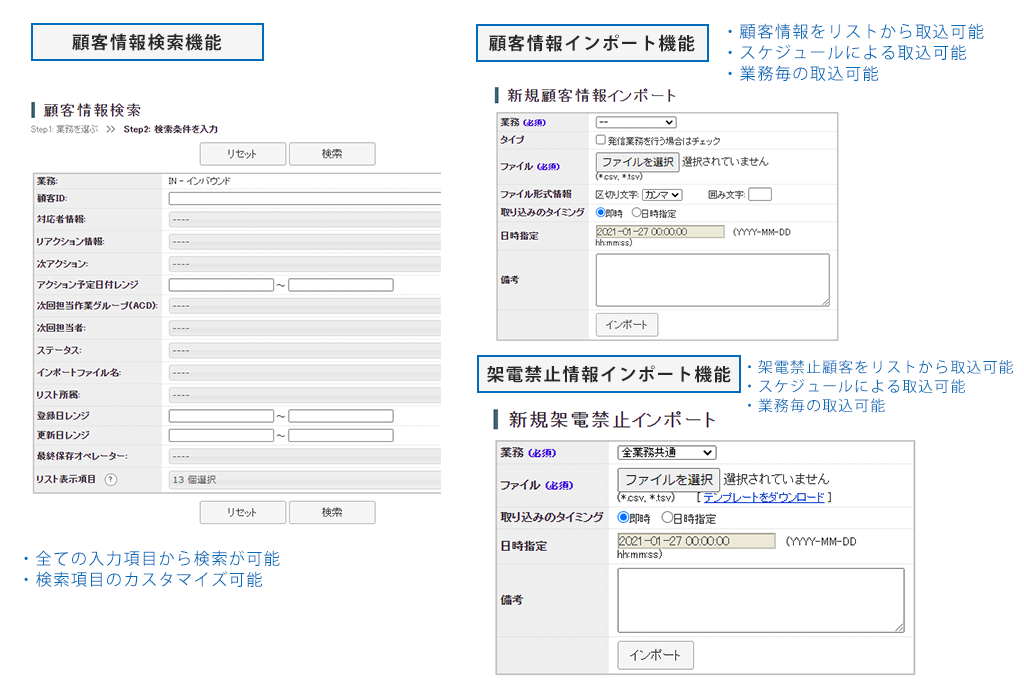
Task: Click アクション予定日付レンジ end date field
Action: [x=341, y=285]
